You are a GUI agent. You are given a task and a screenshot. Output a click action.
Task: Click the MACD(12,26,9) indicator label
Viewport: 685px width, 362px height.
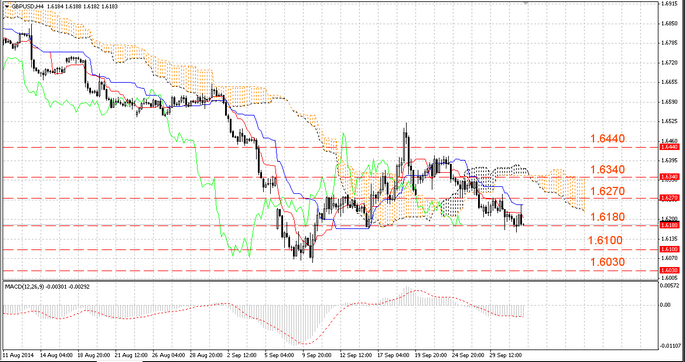[x=23, y=286]
